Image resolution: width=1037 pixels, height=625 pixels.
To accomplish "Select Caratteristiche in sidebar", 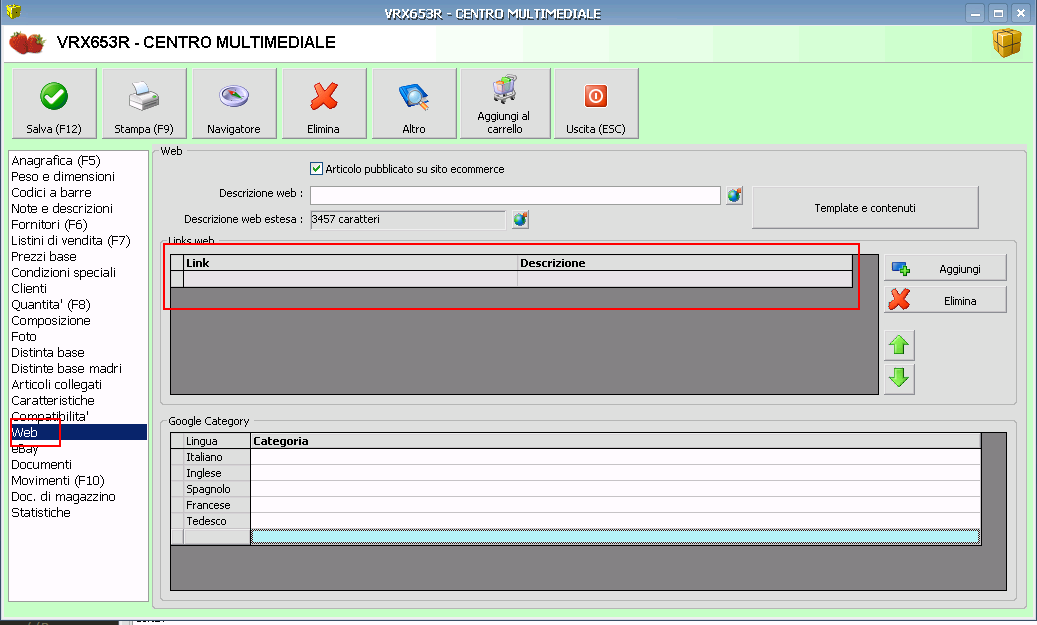I will (x=52, y=400).
